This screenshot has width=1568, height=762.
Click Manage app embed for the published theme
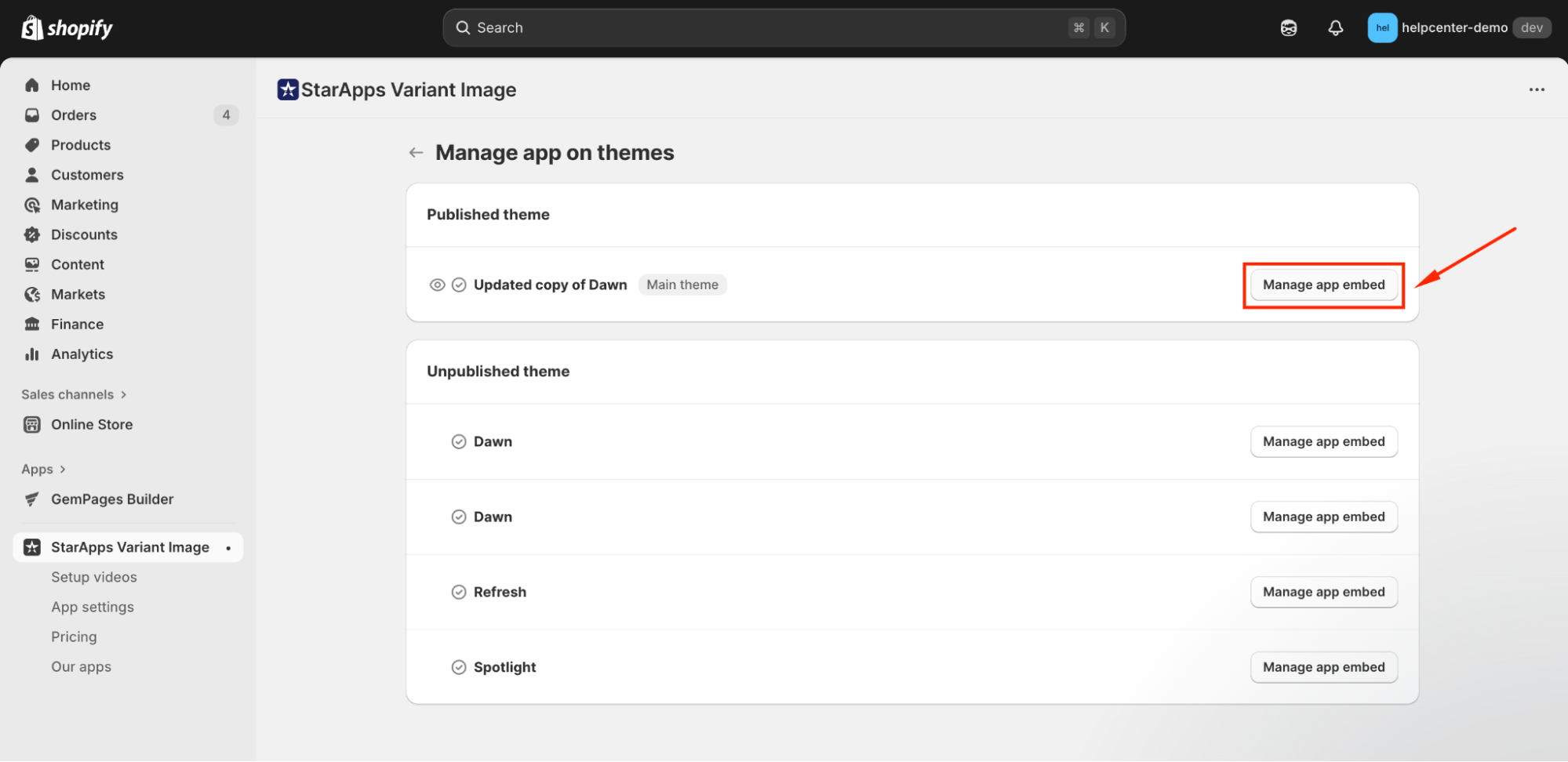coord(1322,285)
